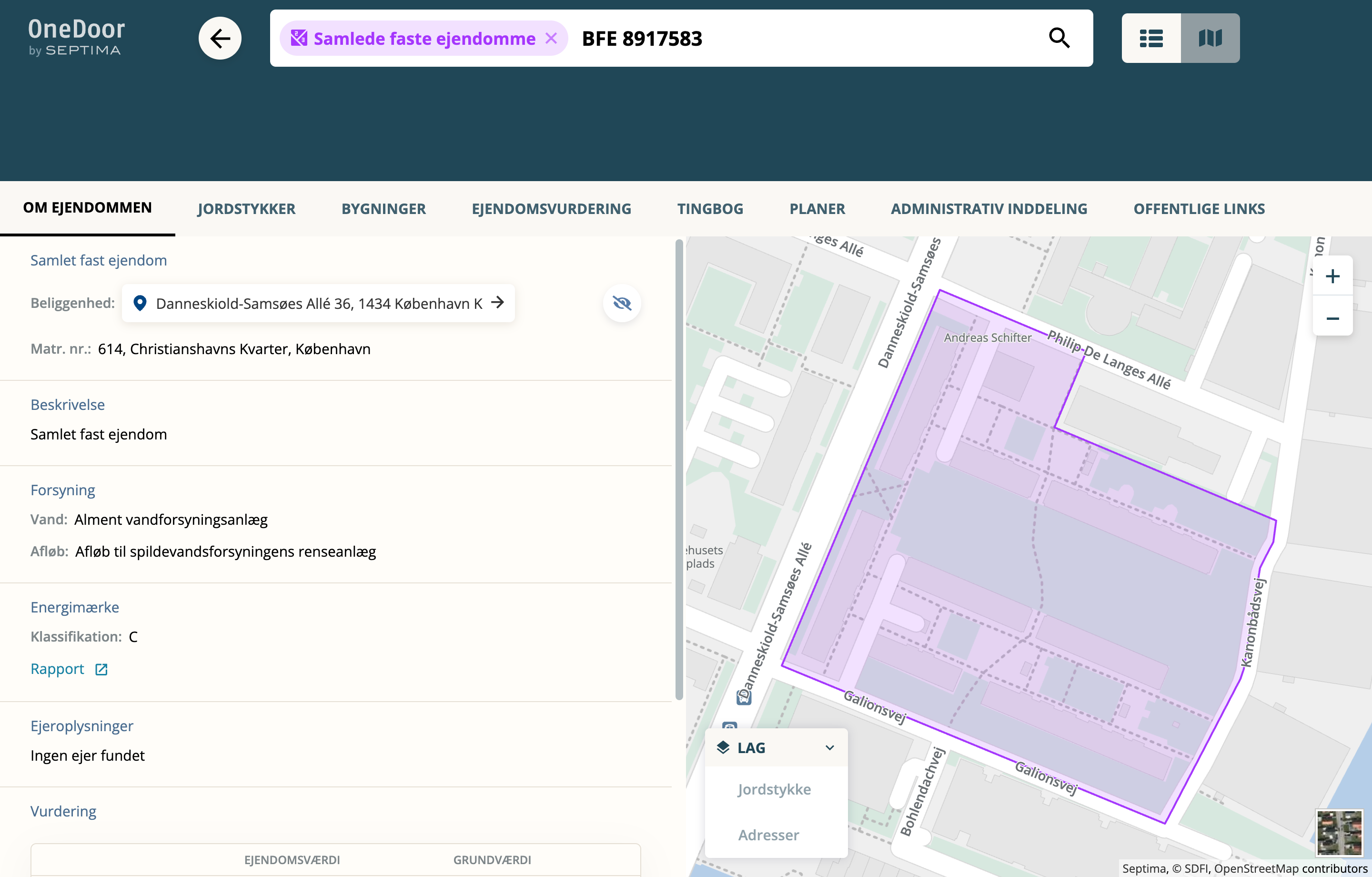Switch to aerial photo basemap thumbnail
The width and height of the screenshot is (1372, 877).
pyautogui.click(x=1339, y=833)
